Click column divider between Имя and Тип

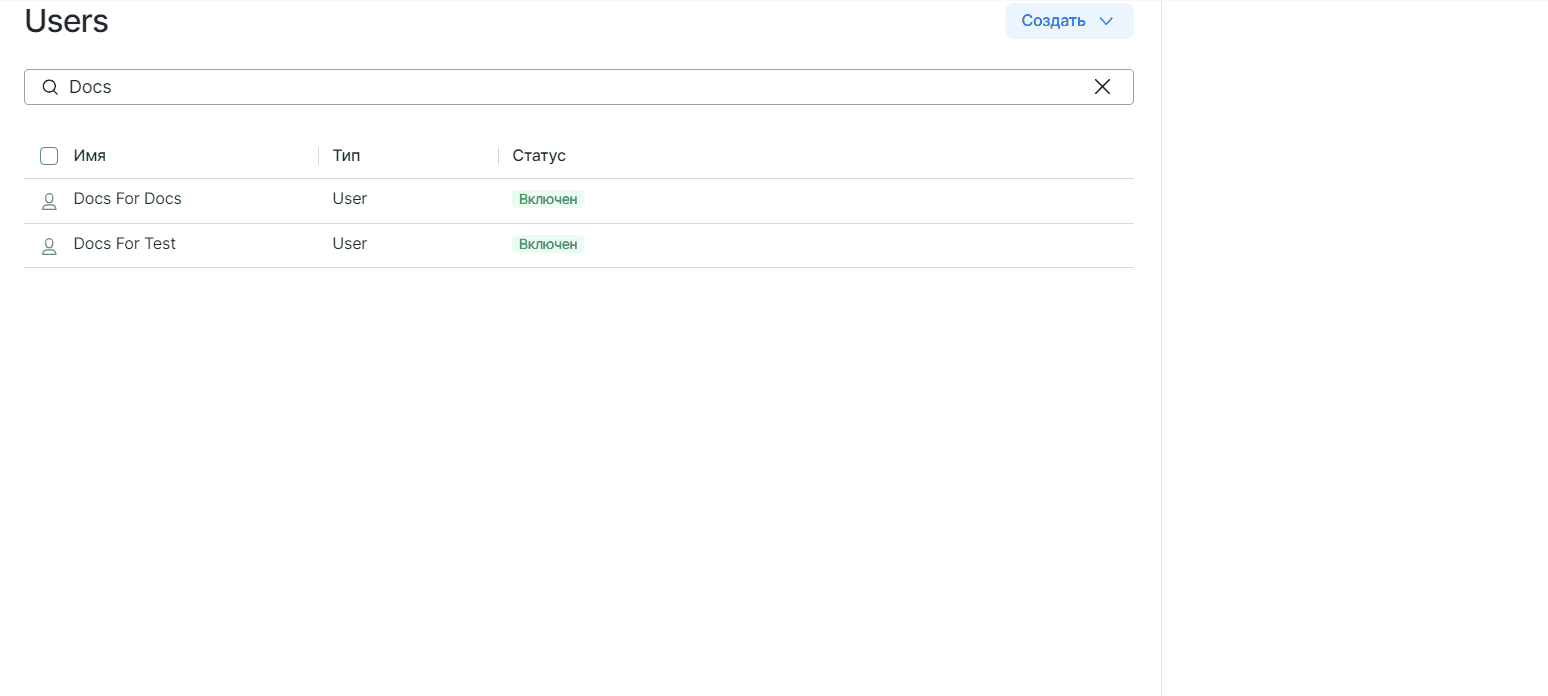pyautogui.click(x=319, y=156)
